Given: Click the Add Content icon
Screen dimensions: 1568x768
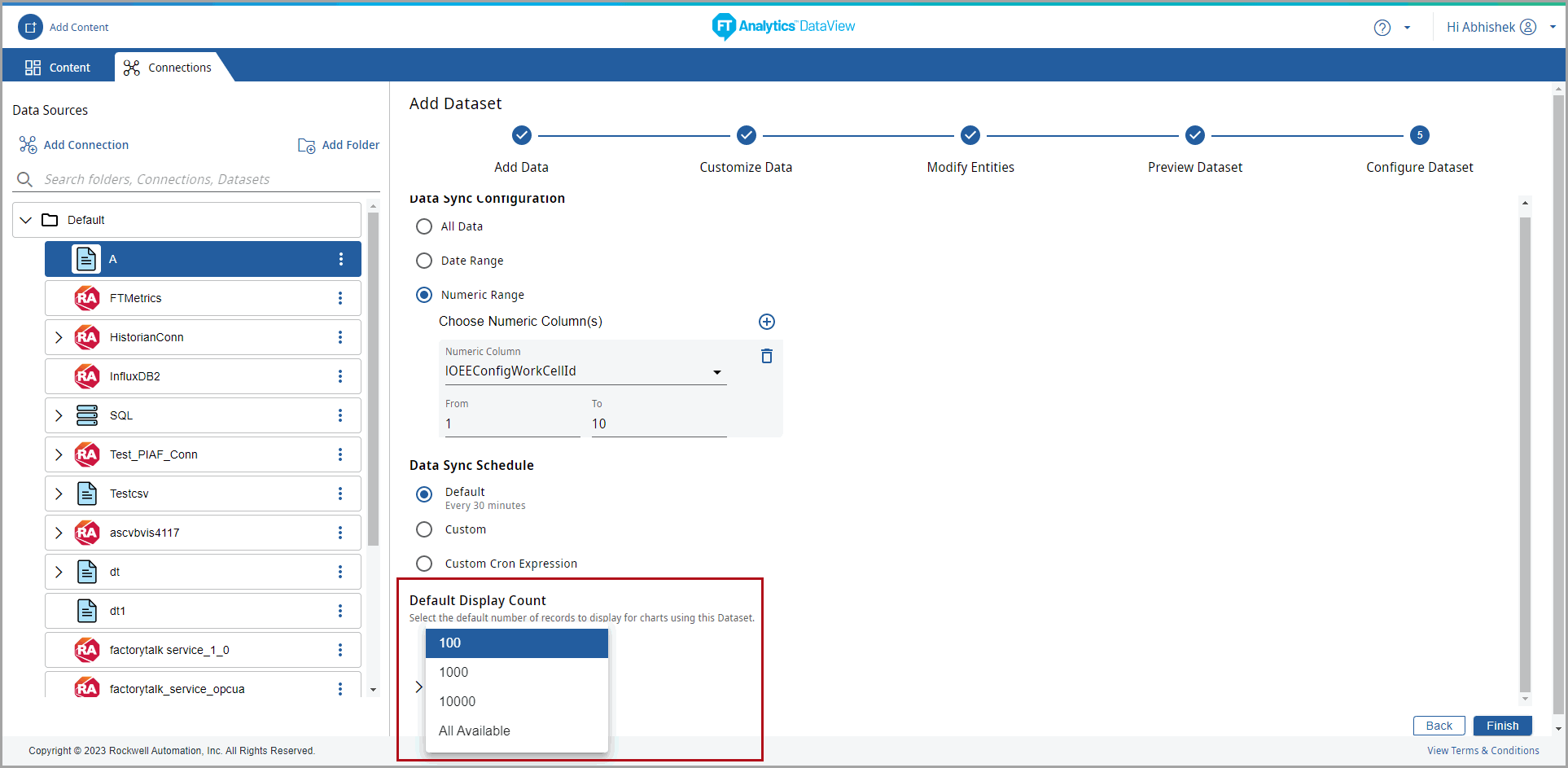Looking at the screenshot, I should (30, 27).
